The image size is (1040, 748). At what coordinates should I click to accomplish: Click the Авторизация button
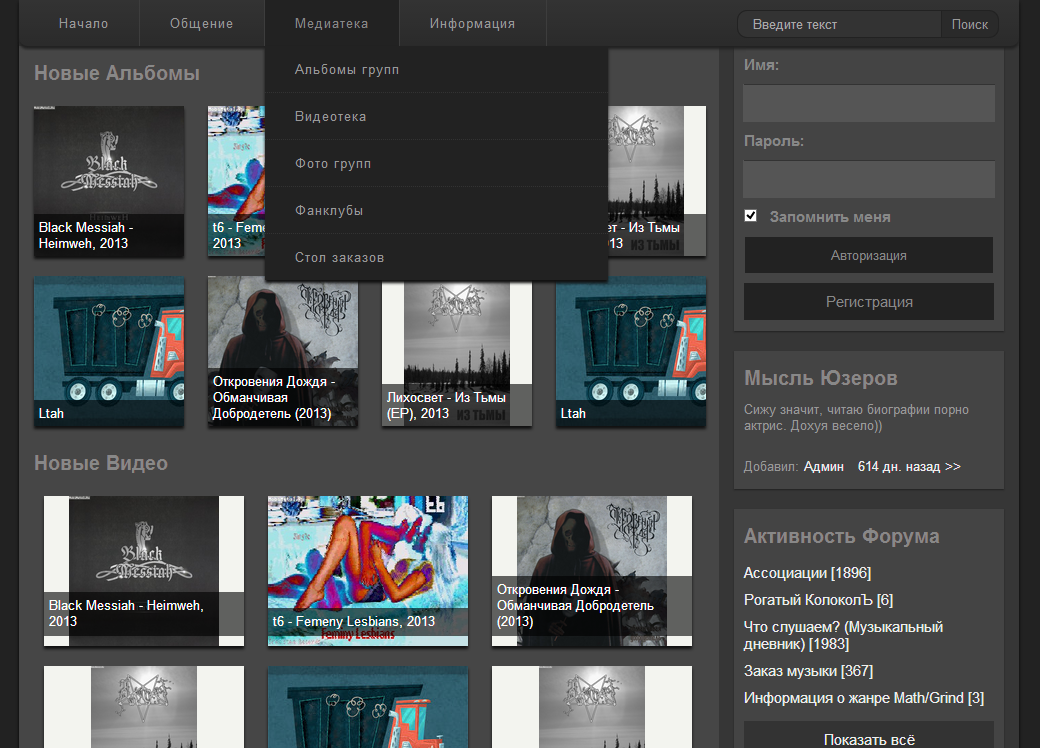[x=868, y=255]
